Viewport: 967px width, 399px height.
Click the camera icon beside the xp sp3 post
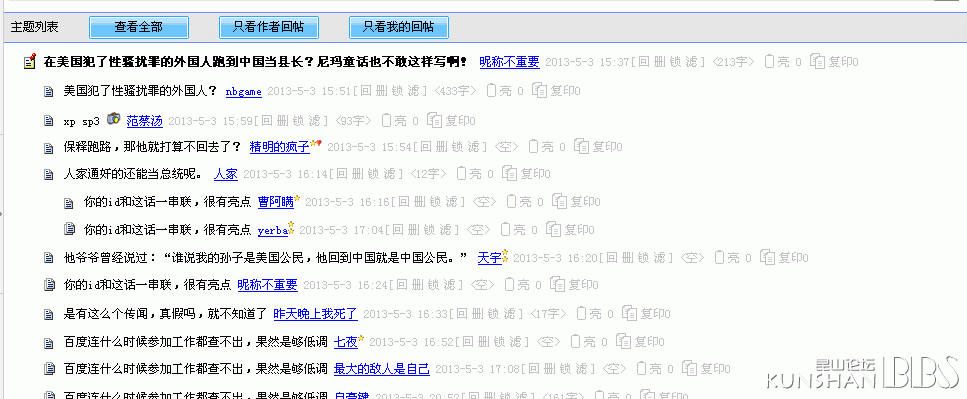point(113,118)
